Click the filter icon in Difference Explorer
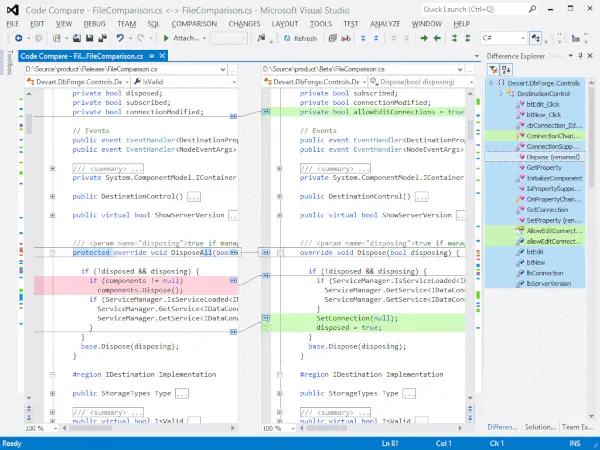The image size is (600, 450). tap(493, 68)
